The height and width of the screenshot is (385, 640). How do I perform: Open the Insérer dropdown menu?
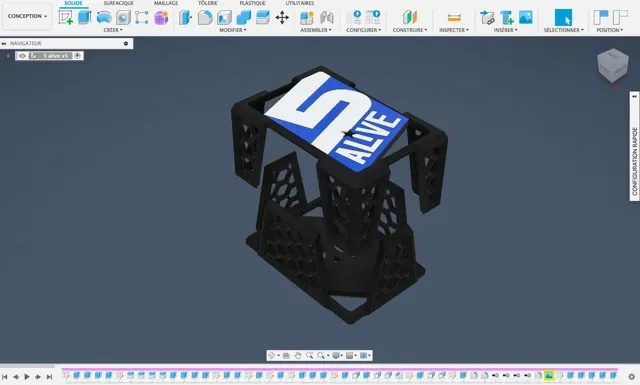506,30
